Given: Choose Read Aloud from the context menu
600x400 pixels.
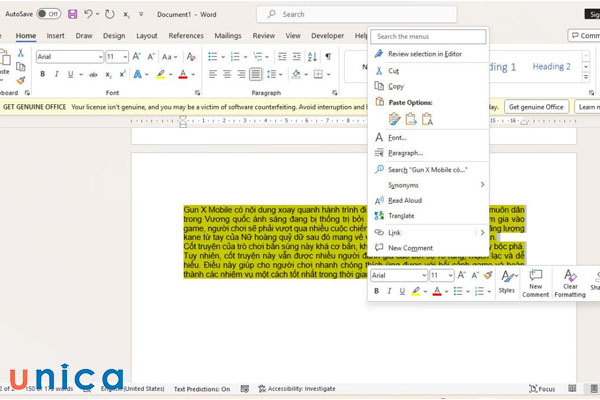Looking at the screenshot, I should tap(404, 200).
